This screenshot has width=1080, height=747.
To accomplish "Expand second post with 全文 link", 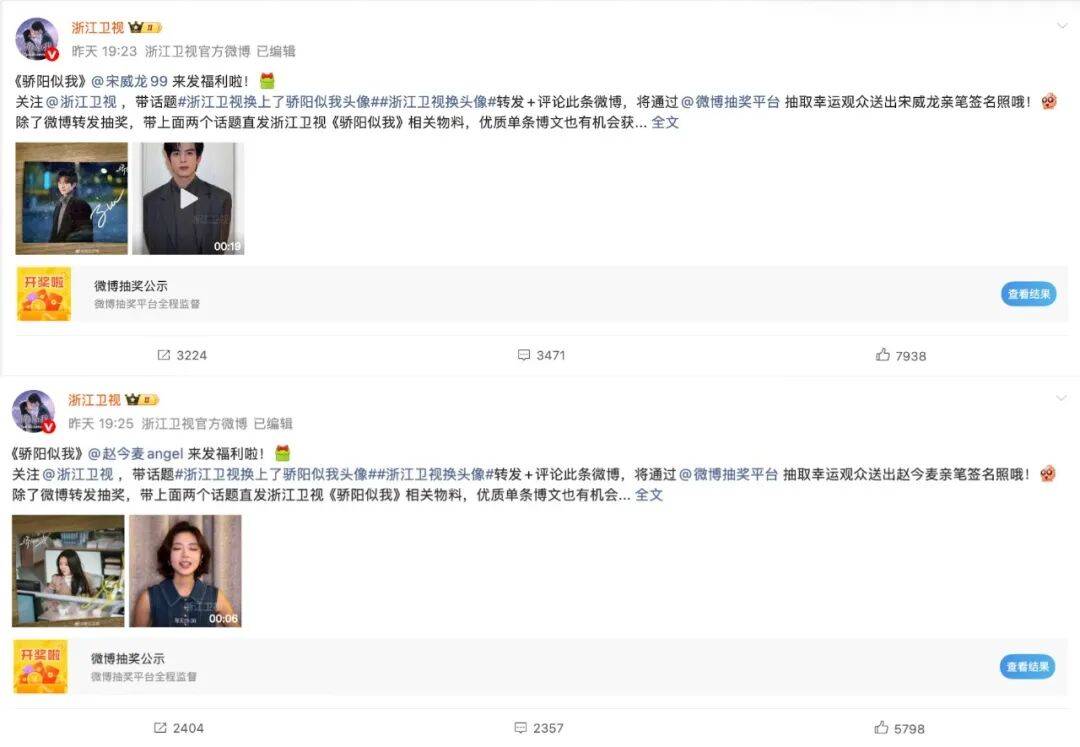I will (x=649, y=495).
